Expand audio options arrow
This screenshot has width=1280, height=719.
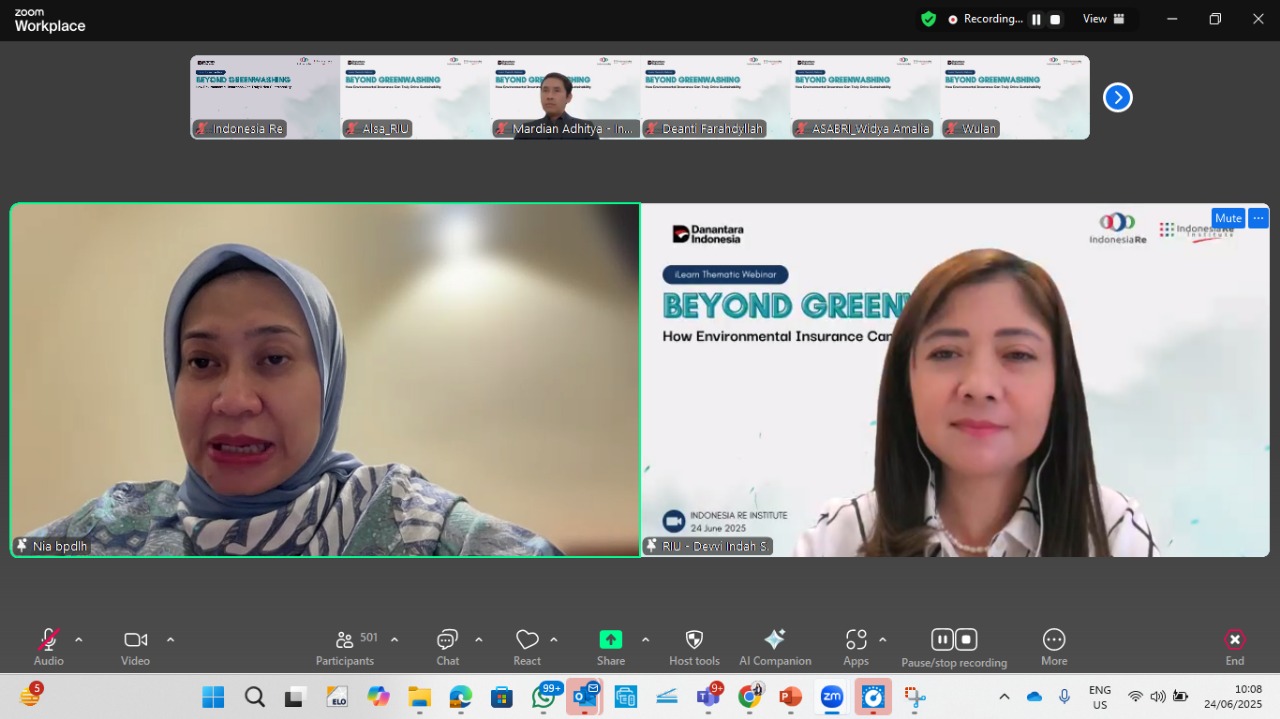coord(79,639)
